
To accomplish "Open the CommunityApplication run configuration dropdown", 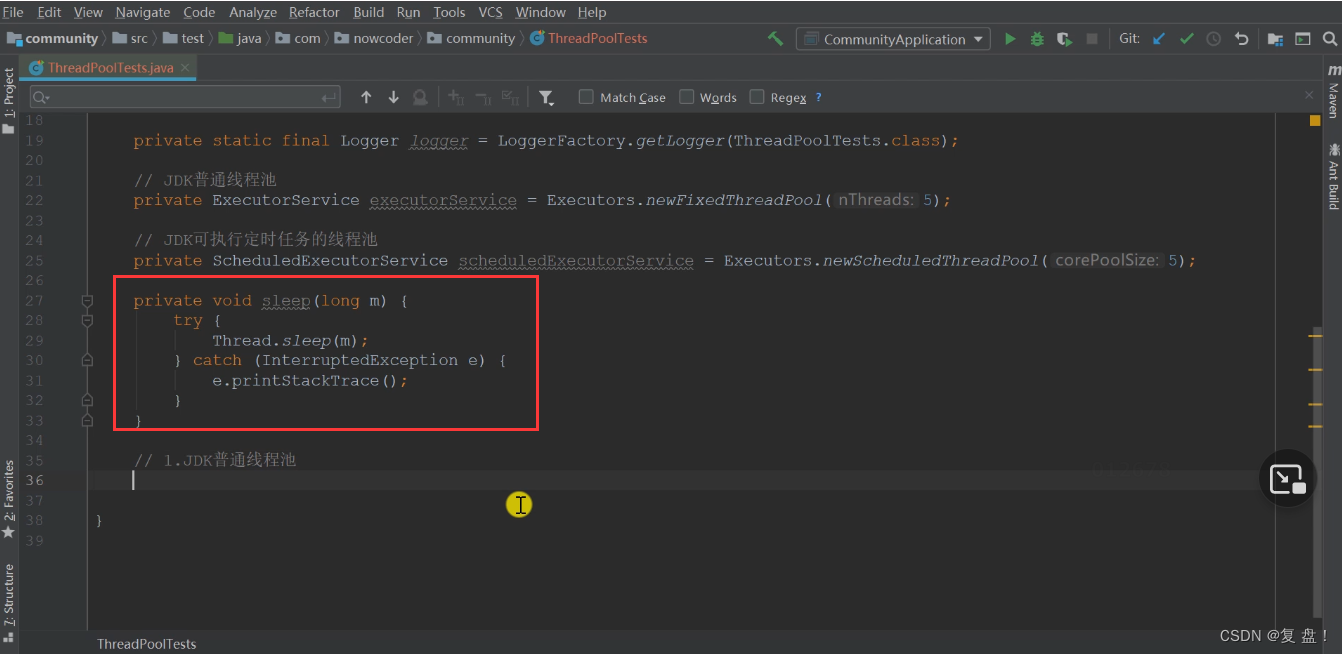I will (x=893, y=39).
